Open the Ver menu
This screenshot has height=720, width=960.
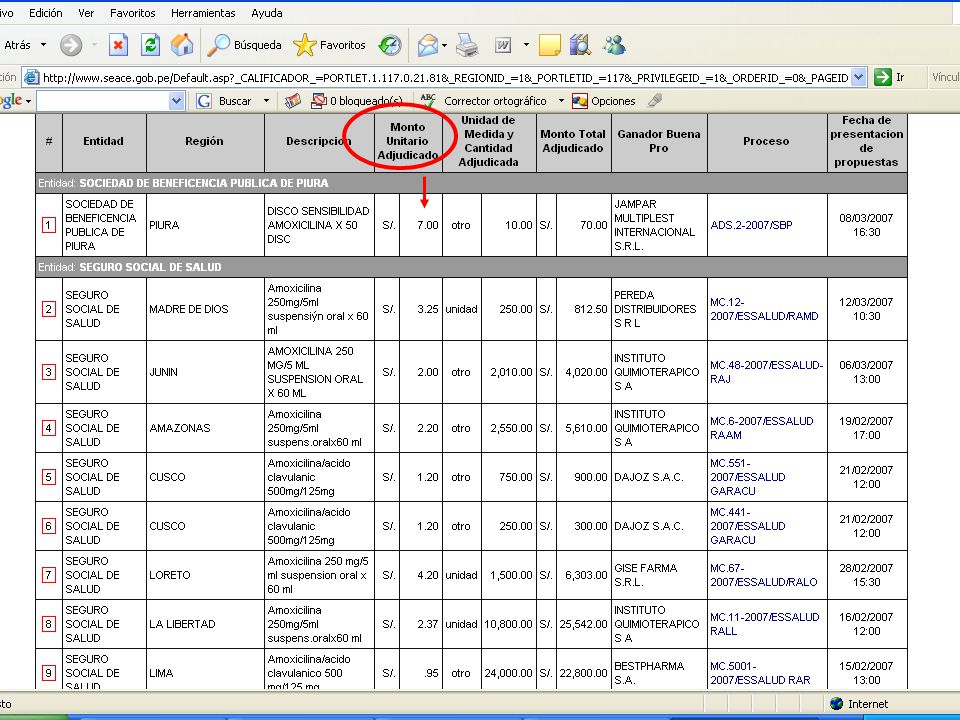point(86,13)
